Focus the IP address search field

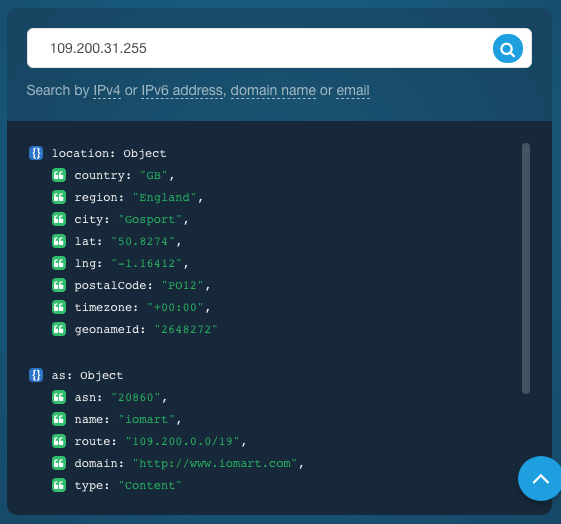click(x=259, y=48)
